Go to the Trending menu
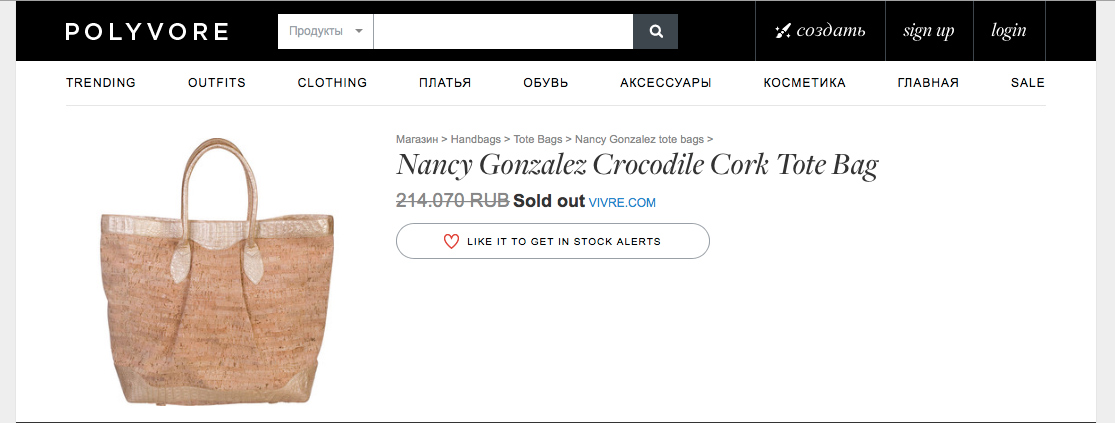 click(101, 83)
